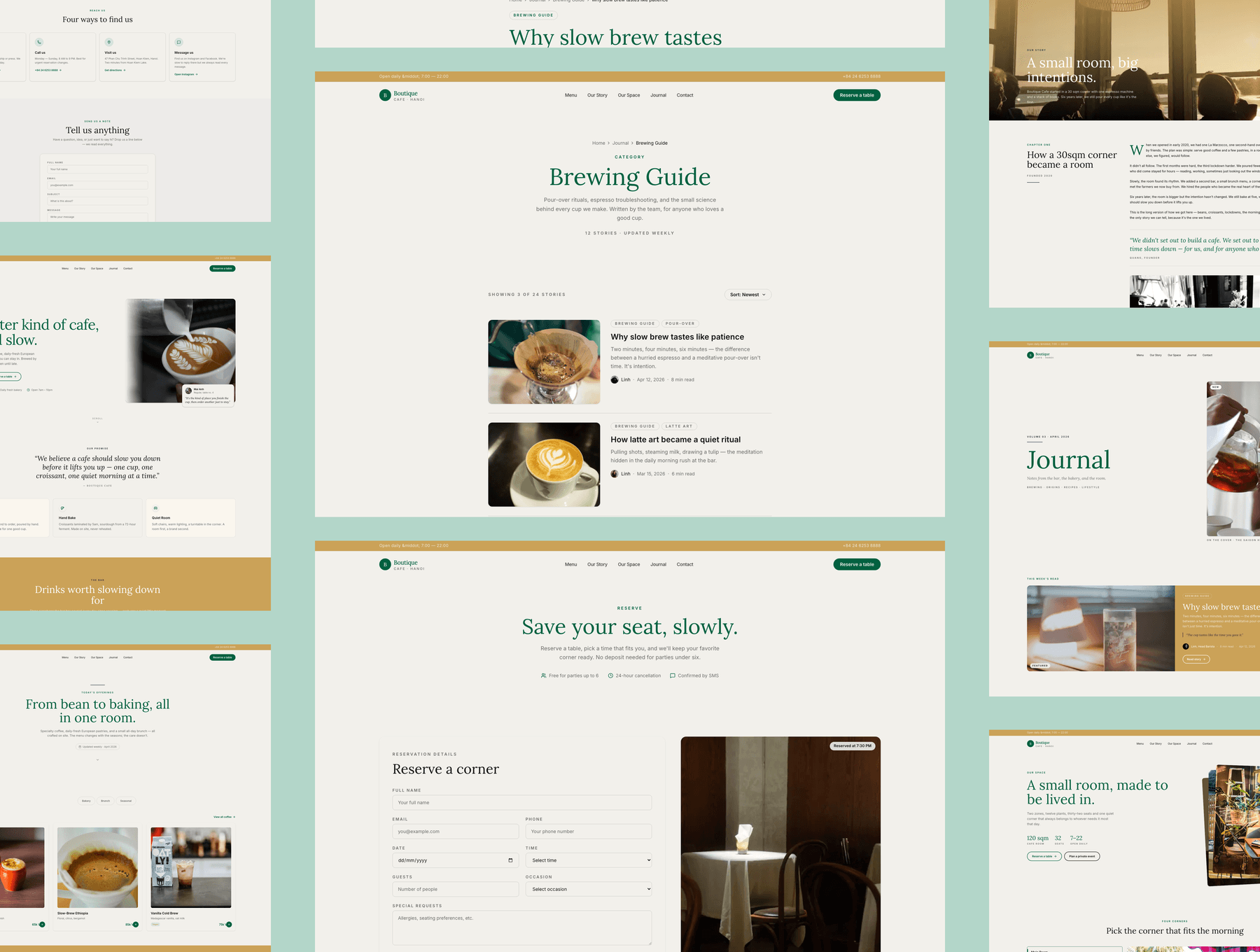Click 'Reserve a table' on the Brewing Guide page
Image resolution: width=1260 pixels, height=952 pixels.
pyautogui.click(x=857, y=95)
